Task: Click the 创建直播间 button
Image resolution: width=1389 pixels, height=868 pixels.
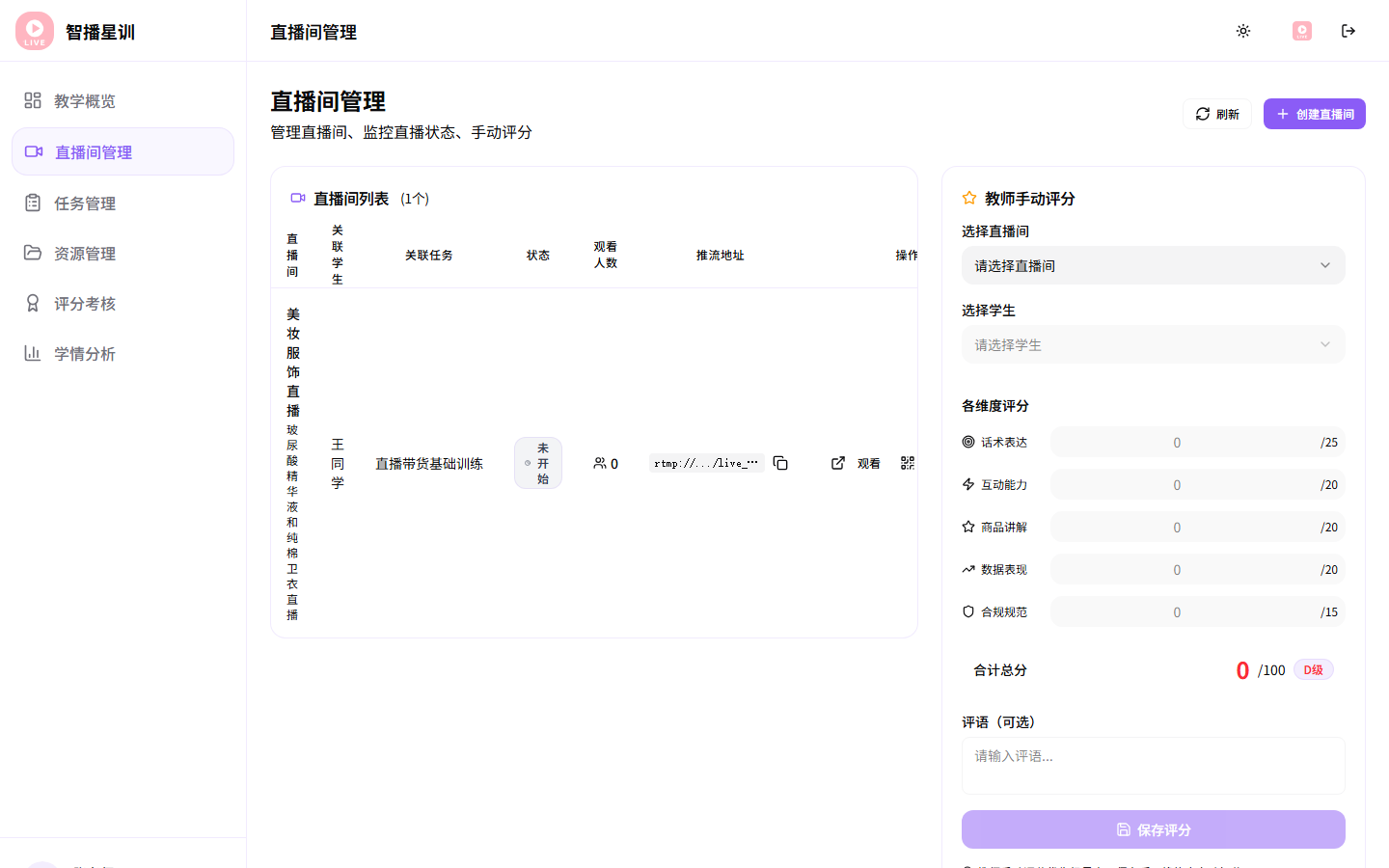Action: pos(1314,114)
